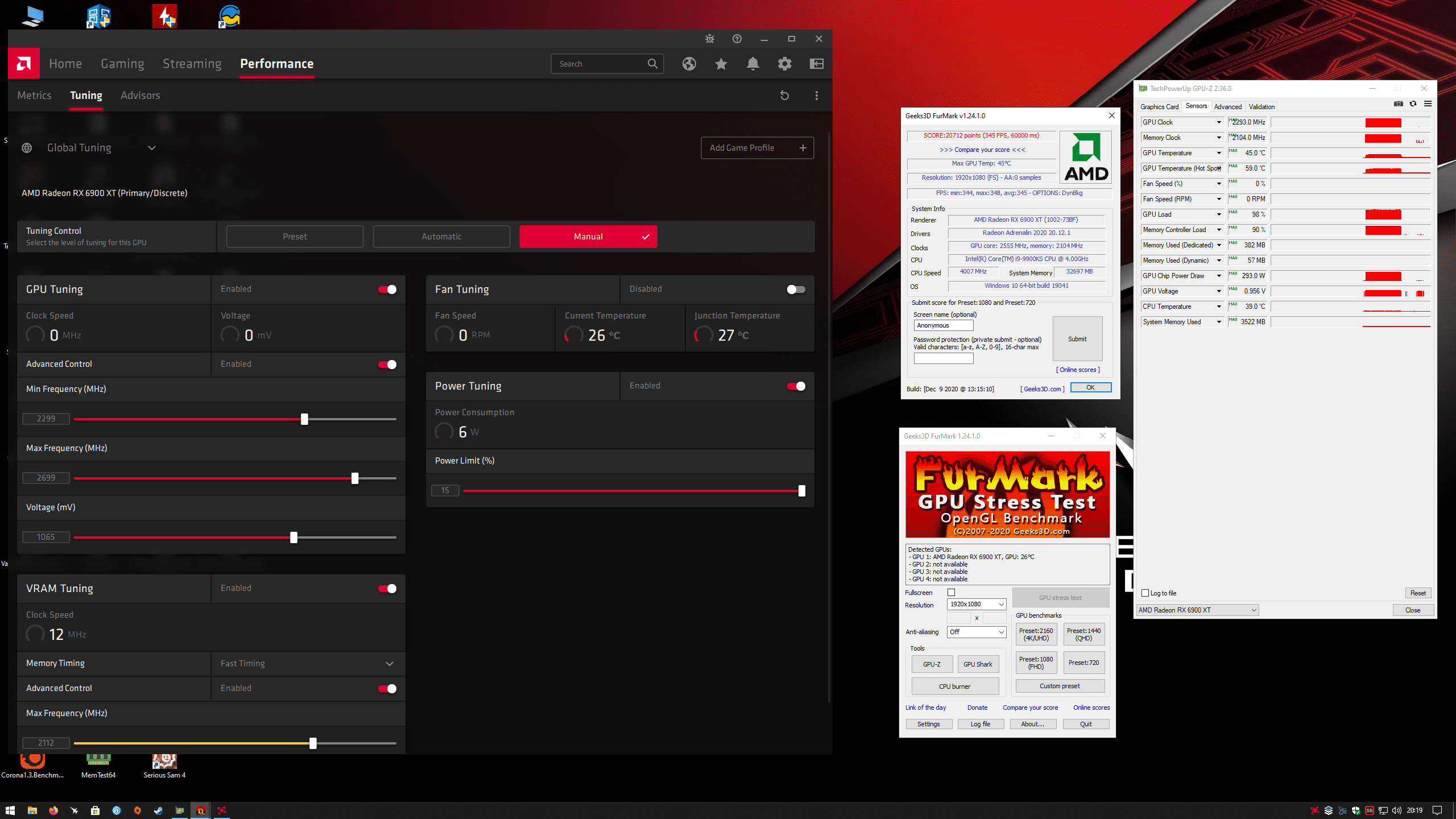This screenshot has width=1456, height=819.
Task: Disable the GPU Tuning toggle
Action: [x=387, y=289]
